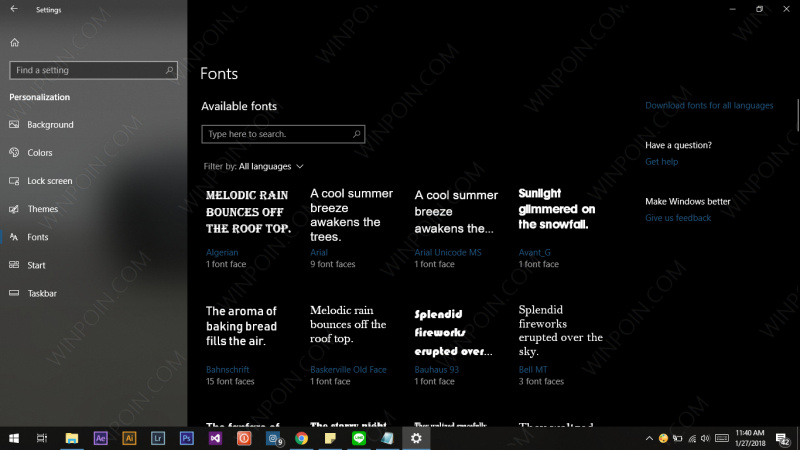800x450 pixels.
Task: Show hidden tray icons chevron
Action: click(x=649, y=438)
